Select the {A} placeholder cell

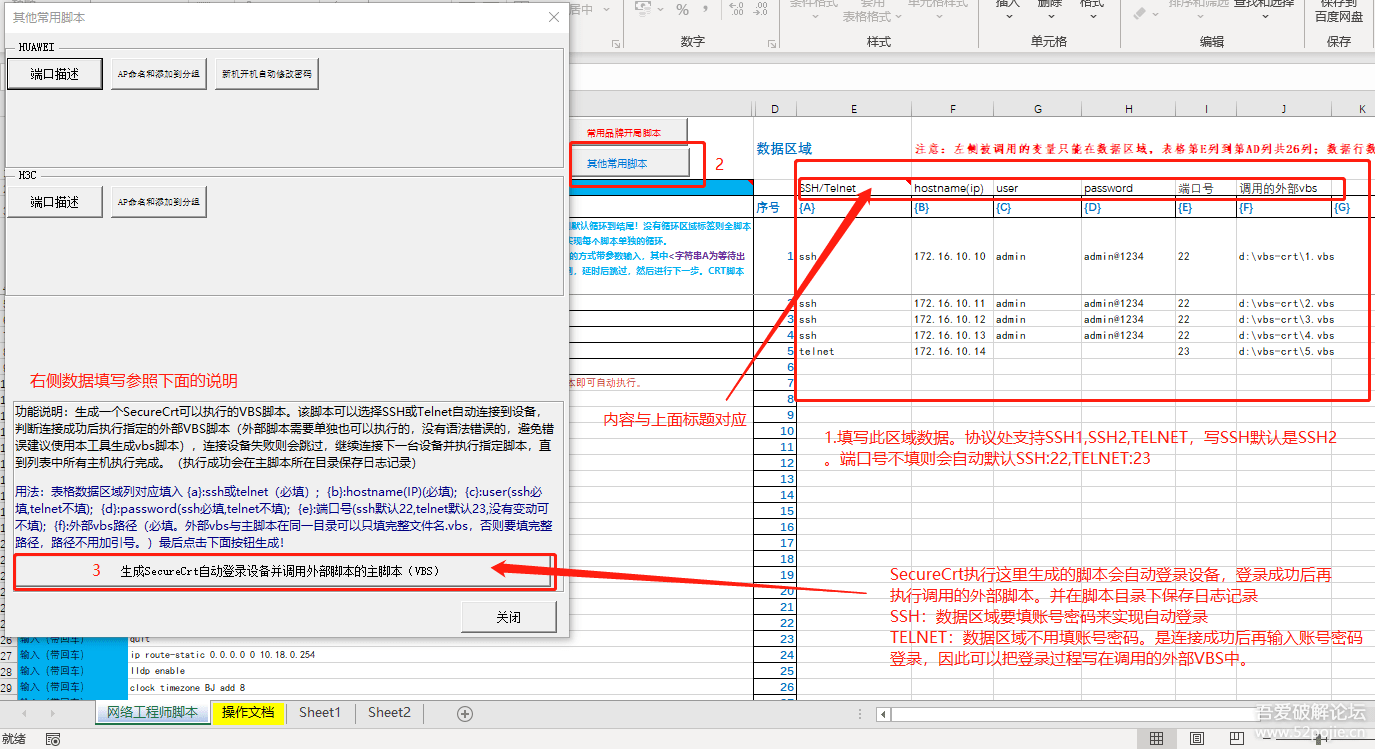[x=853, y=208]
